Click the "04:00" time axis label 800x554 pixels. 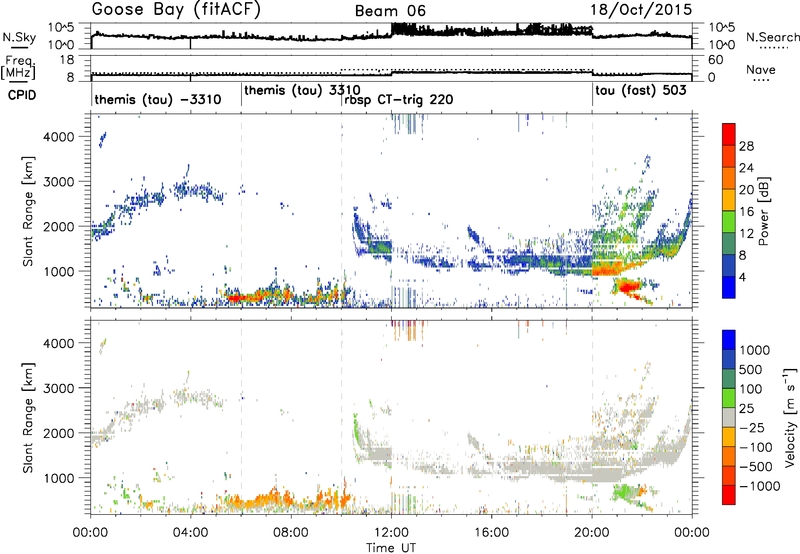pos(191,533)
